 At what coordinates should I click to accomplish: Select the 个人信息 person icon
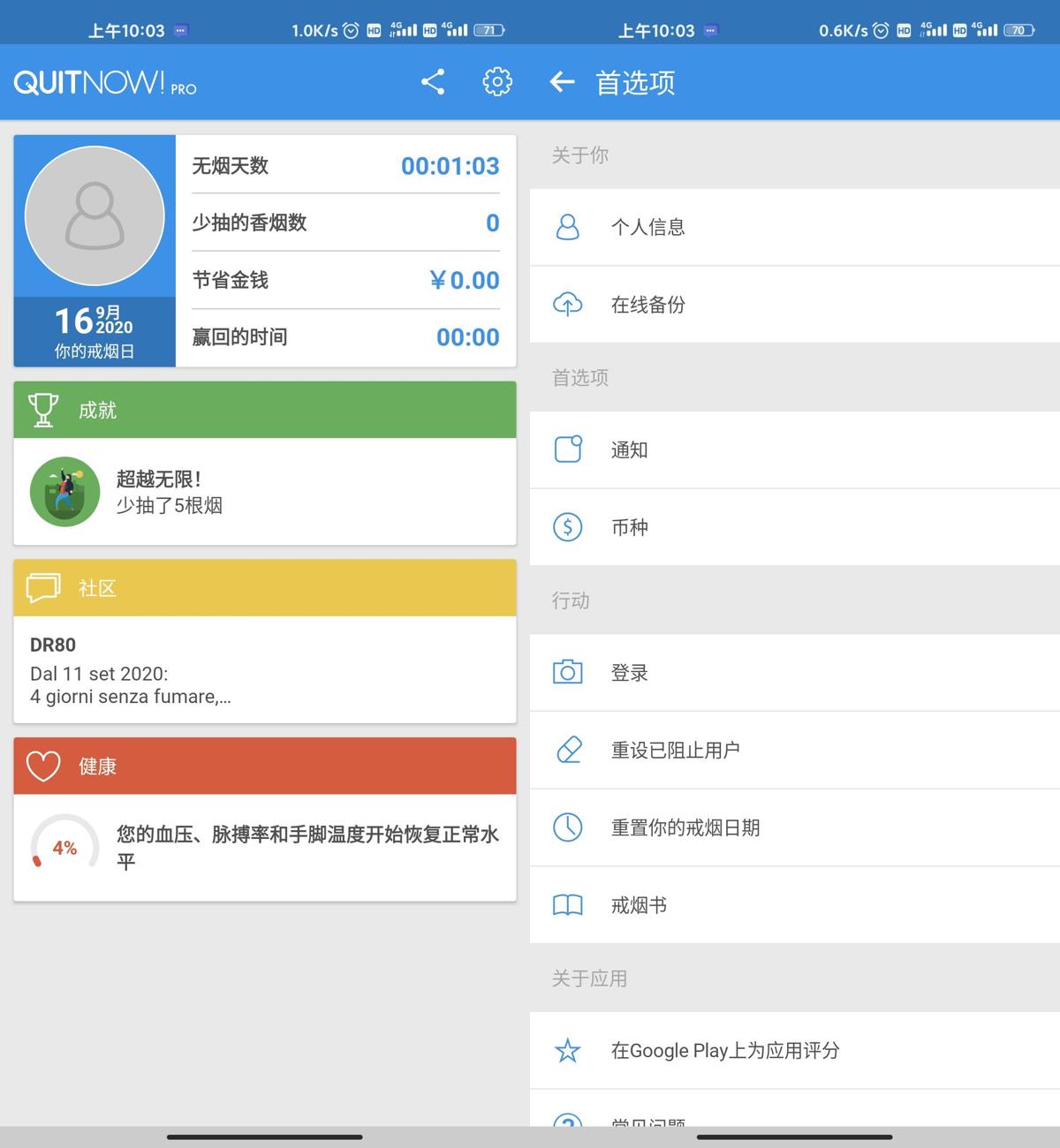pos(568,227)
